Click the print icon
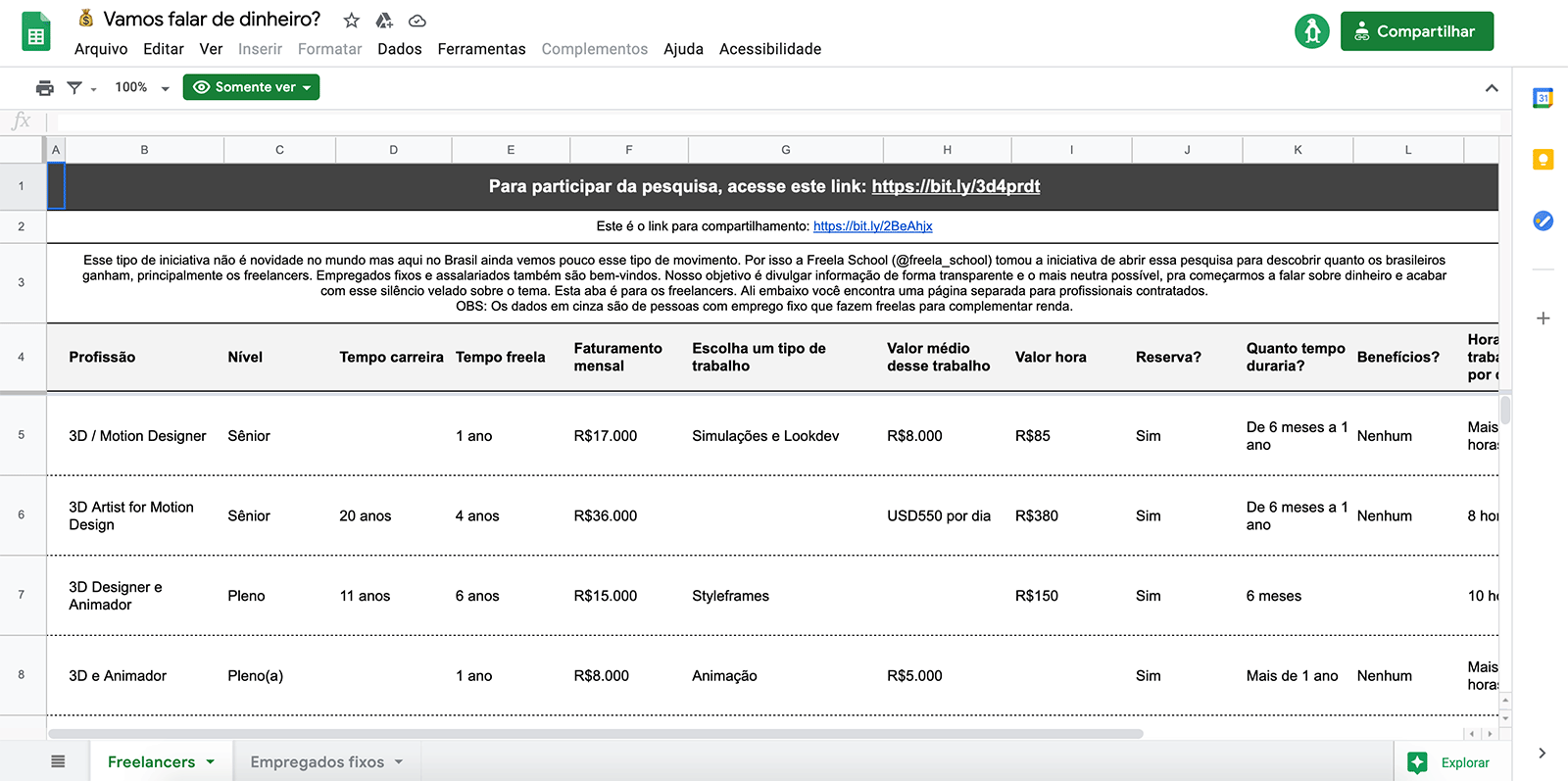Viewport: 1568px width, 781px height. (x=45, y=87)
